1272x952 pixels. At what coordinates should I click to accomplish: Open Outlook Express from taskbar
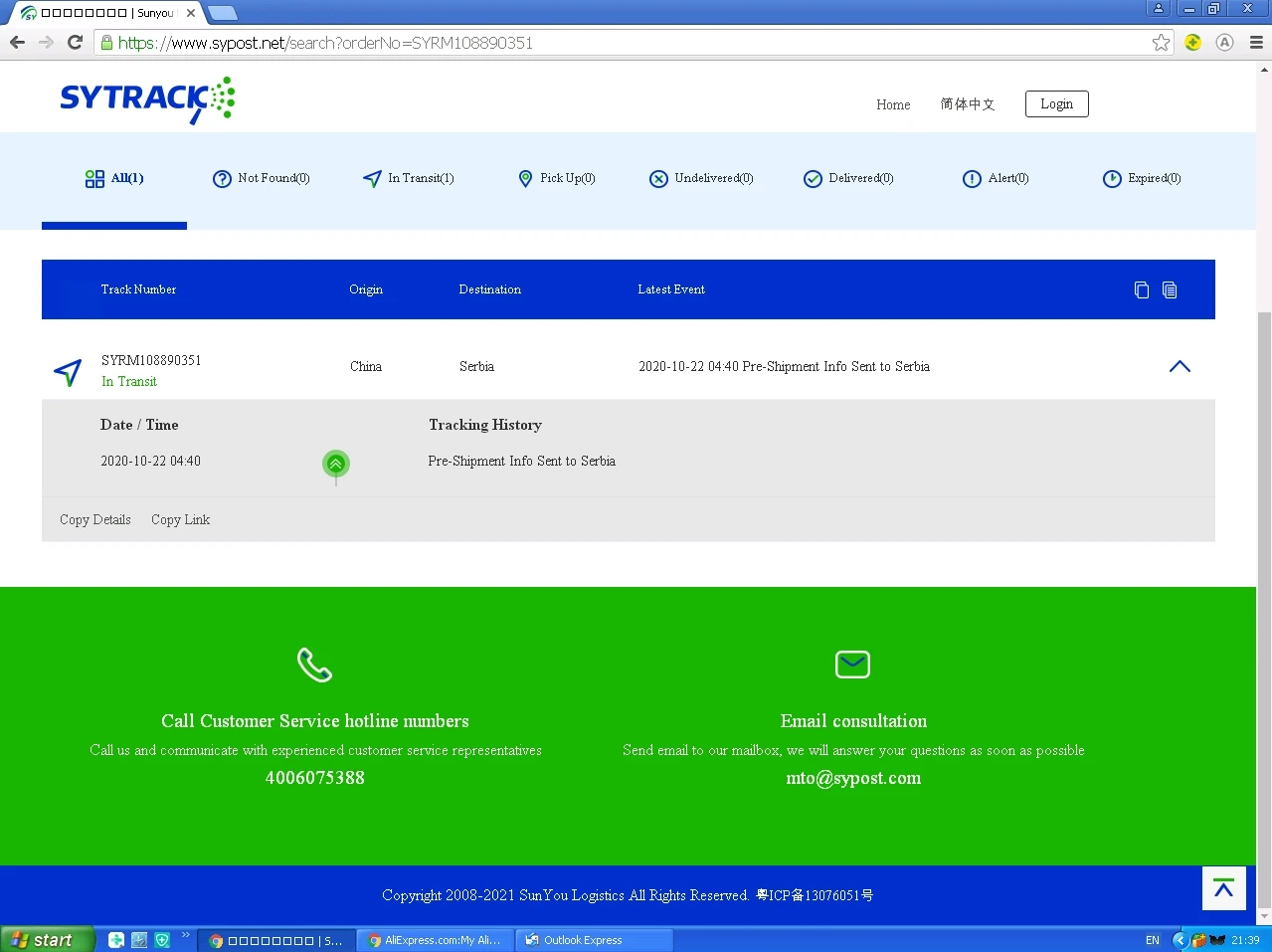click(x=594, y=940)
